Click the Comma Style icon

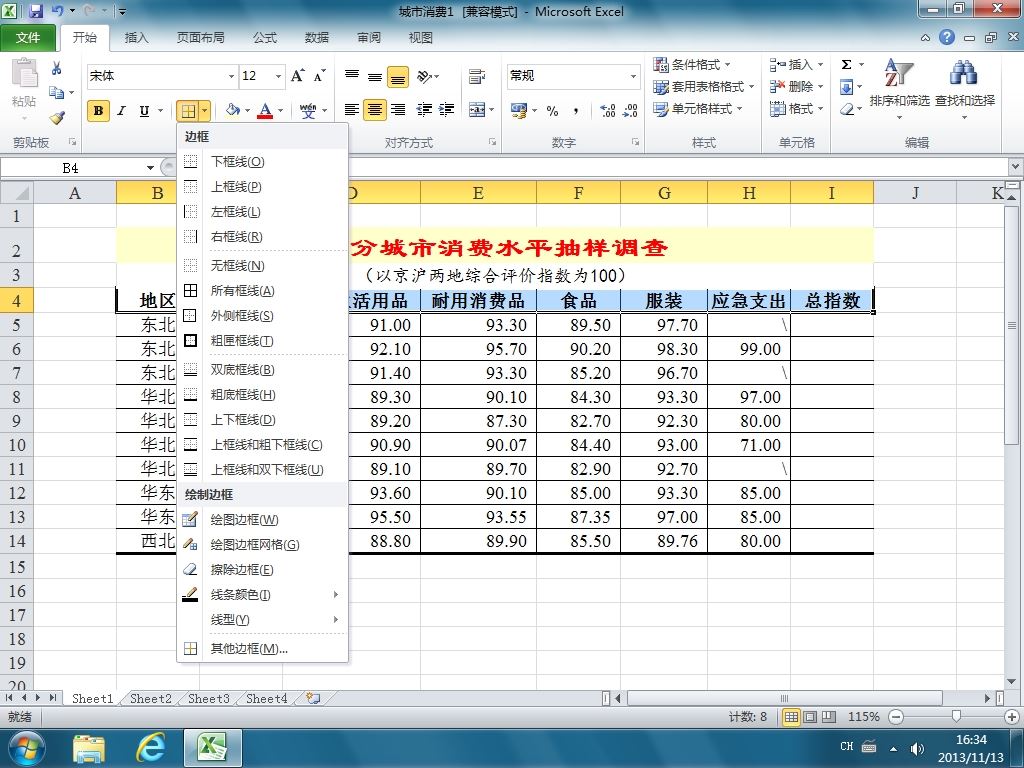[x=575, y=110]
